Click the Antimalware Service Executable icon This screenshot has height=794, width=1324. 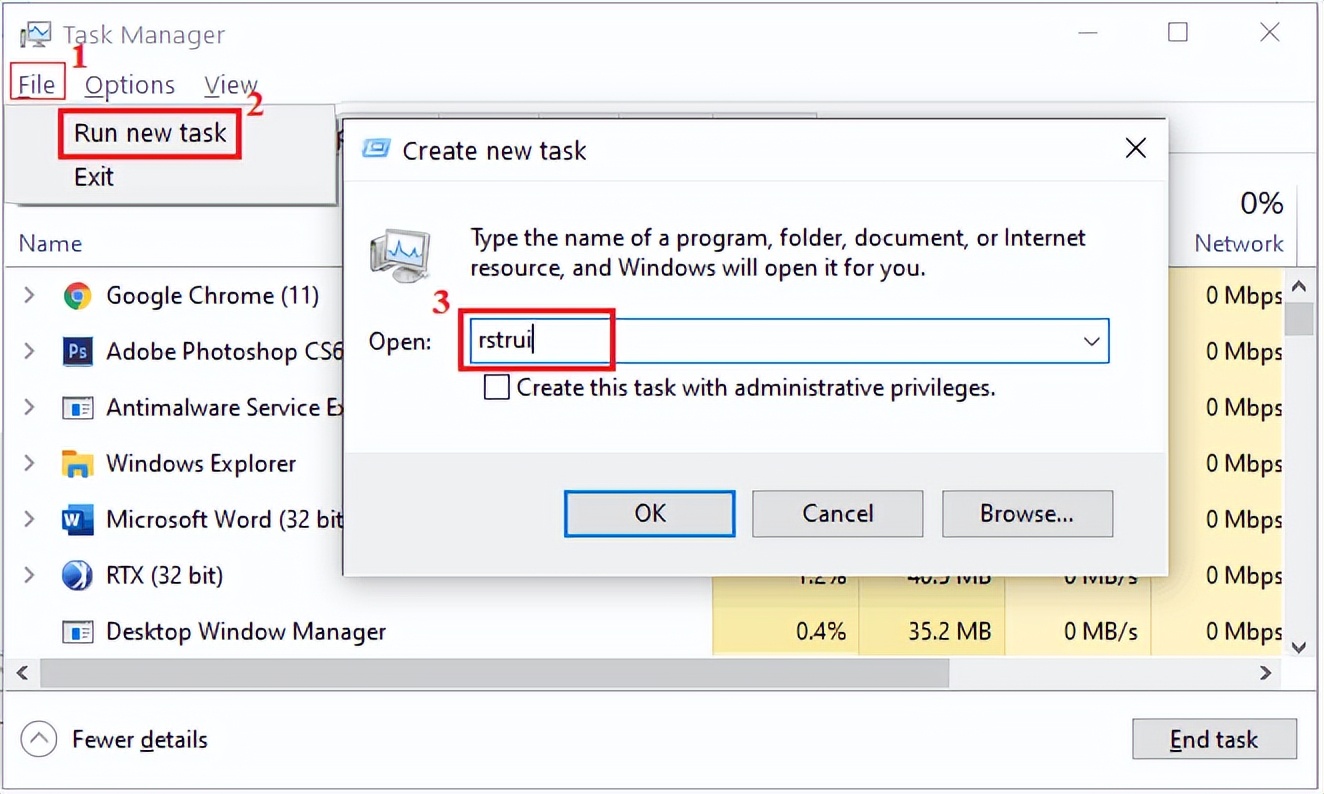point(77,408)
